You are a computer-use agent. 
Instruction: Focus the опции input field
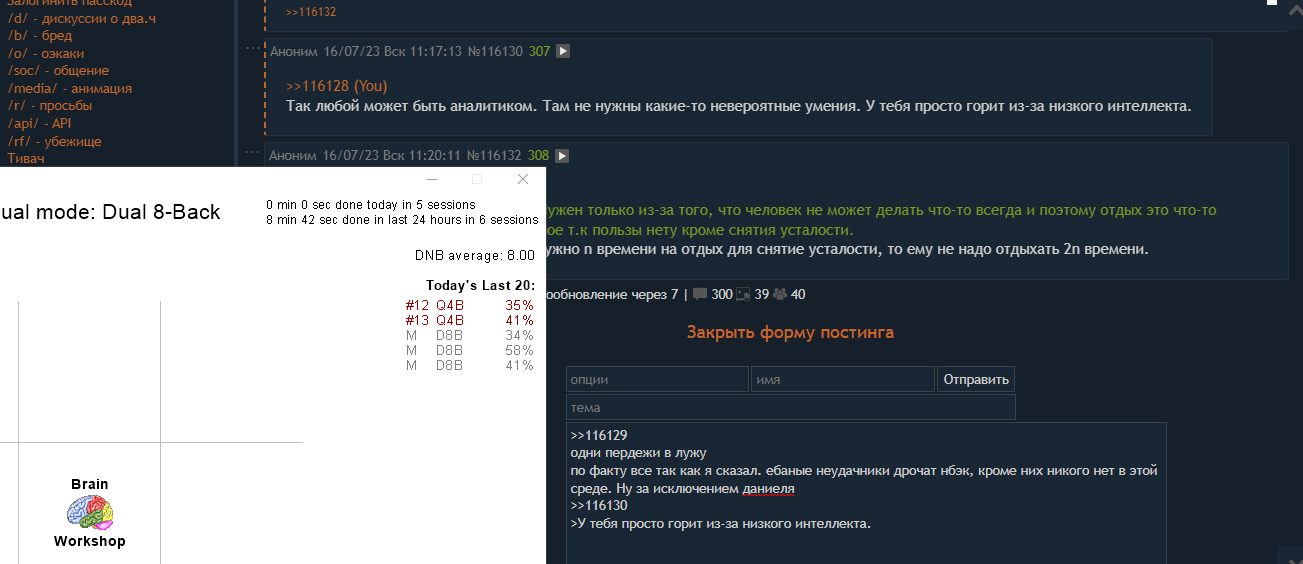click(657, 379)
